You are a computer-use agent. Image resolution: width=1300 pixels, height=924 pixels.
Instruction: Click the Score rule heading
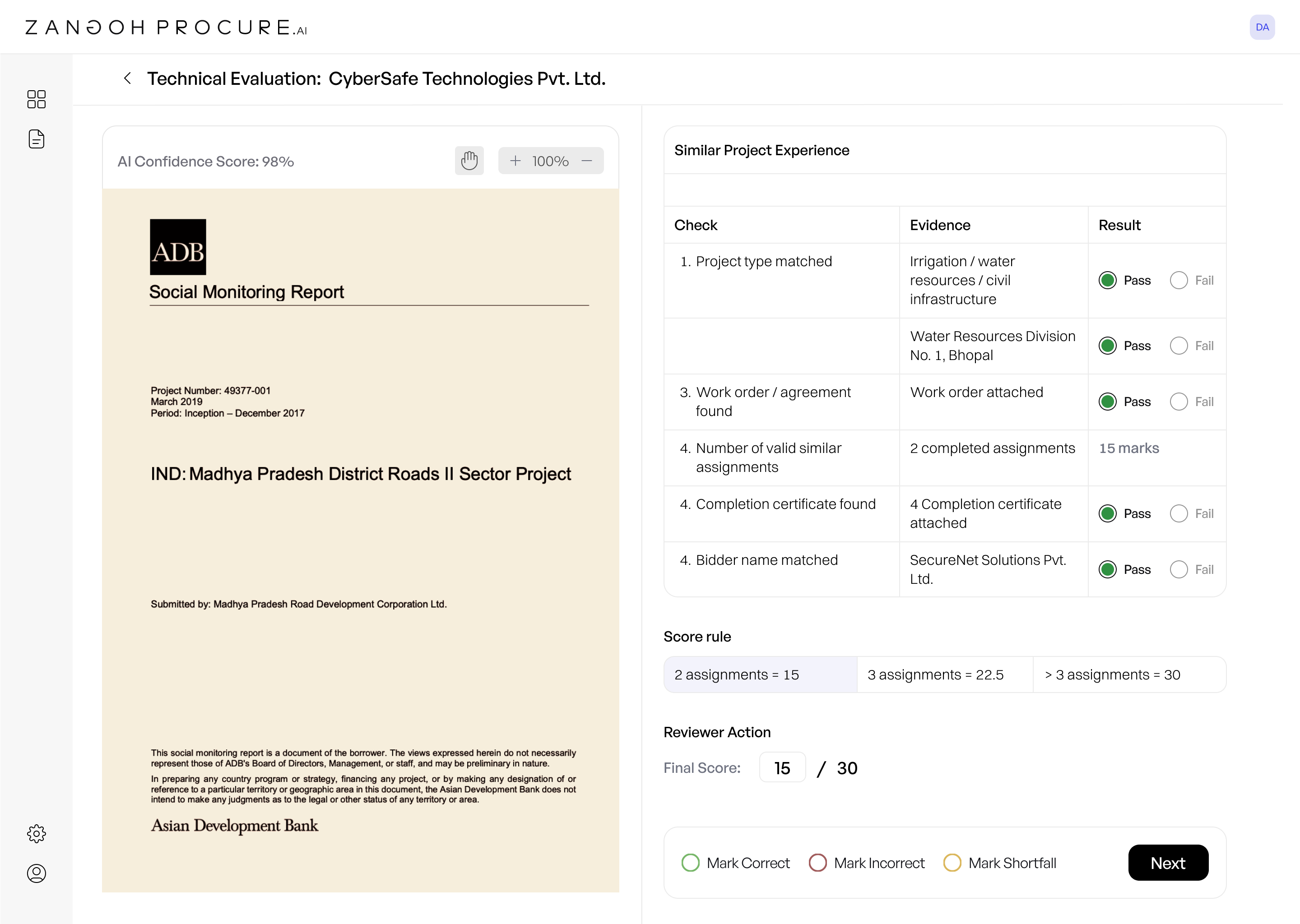coord(697,637)
